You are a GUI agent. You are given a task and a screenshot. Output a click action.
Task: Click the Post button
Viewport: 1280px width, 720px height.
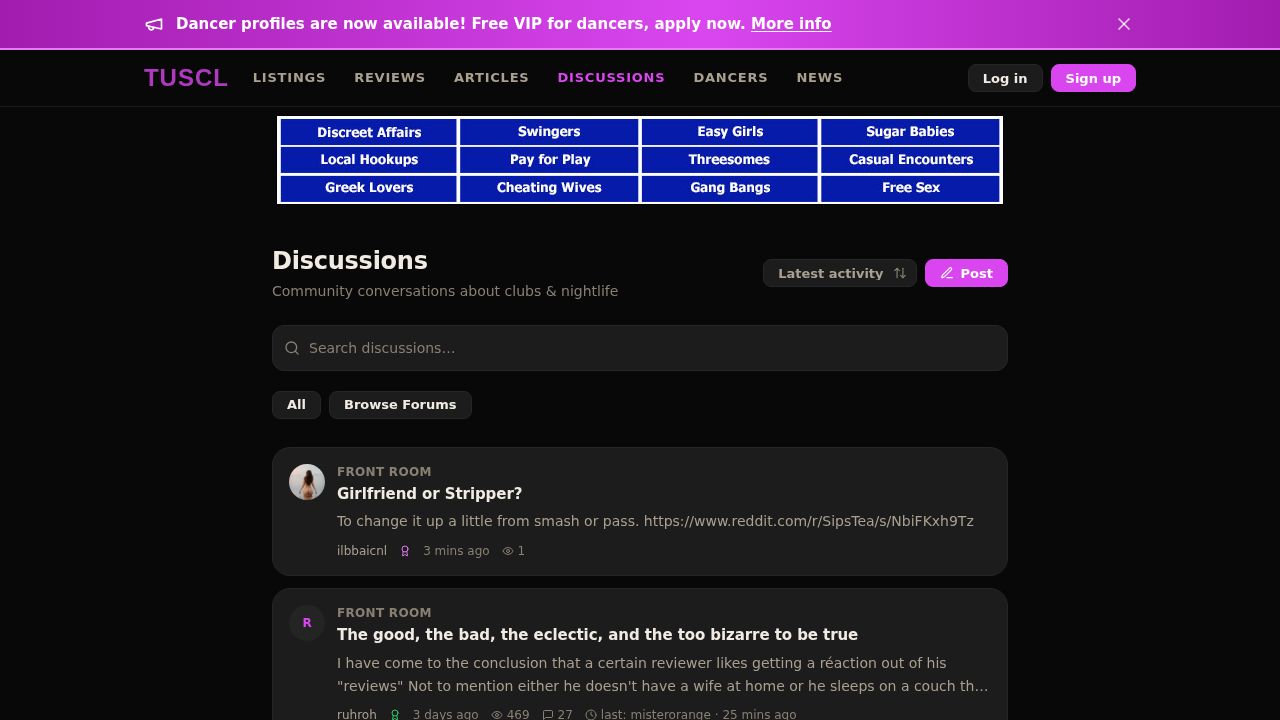click(x=966, y=273)
